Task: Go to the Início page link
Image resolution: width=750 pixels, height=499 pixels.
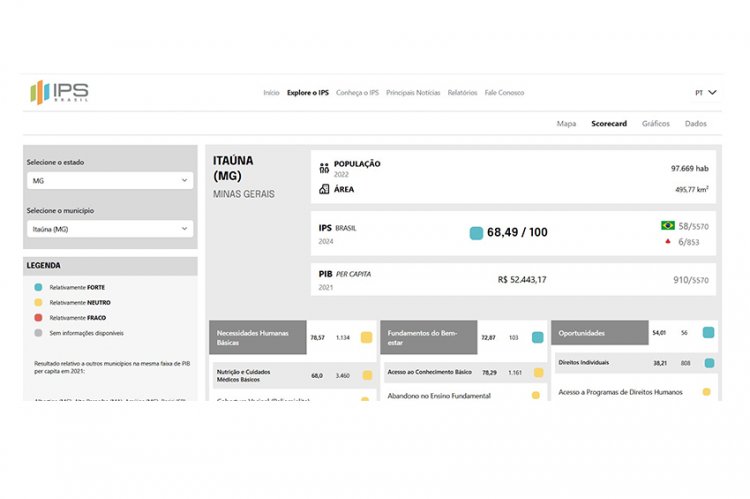Action: tap(271, 92)
